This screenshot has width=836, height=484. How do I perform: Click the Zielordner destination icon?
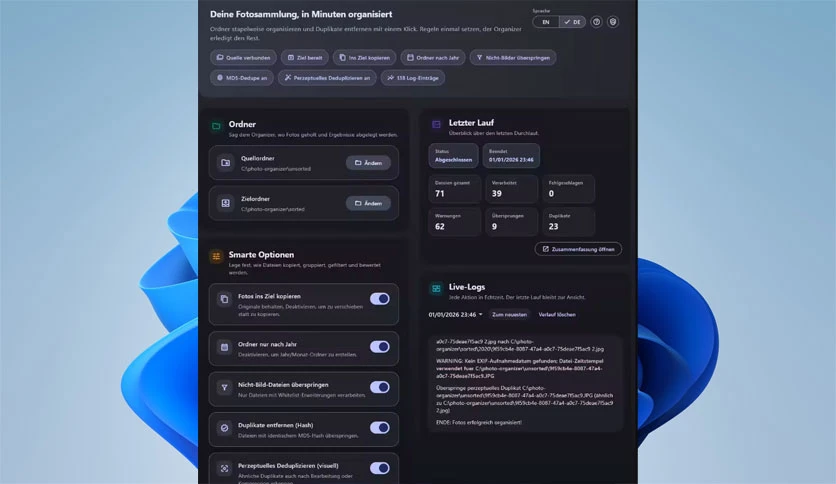(226, 203)
